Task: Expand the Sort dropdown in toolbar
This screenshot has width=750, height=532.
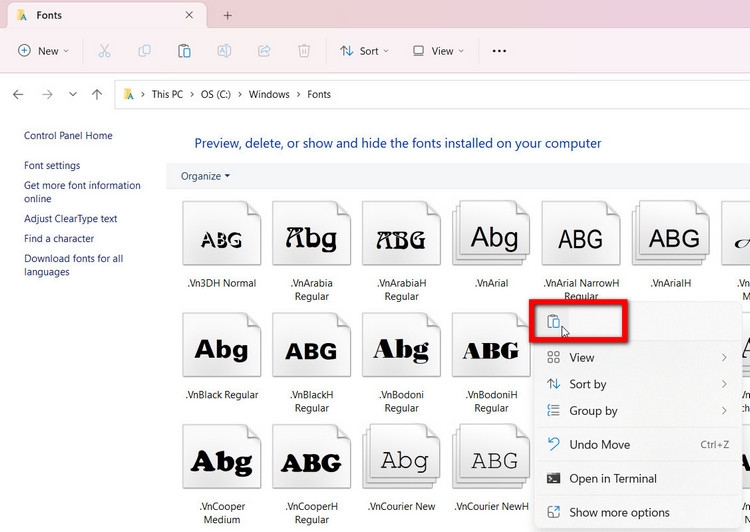Action: click(x=364, y=51)
